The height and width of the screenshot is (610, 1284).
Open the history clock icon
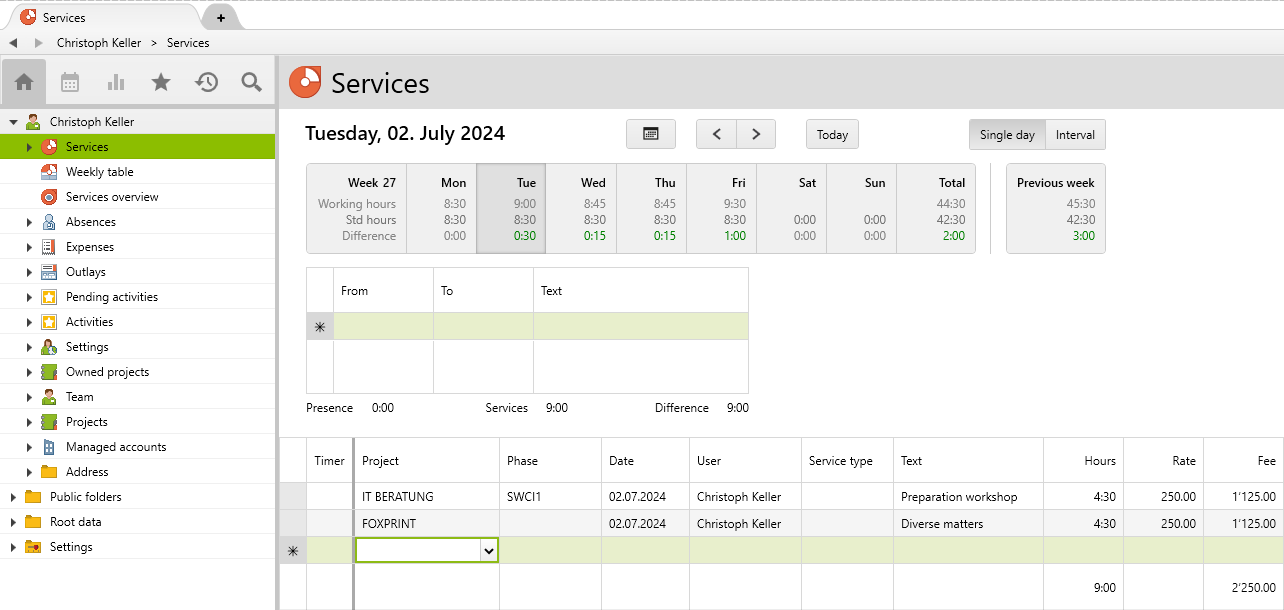(x=207, y=82)
